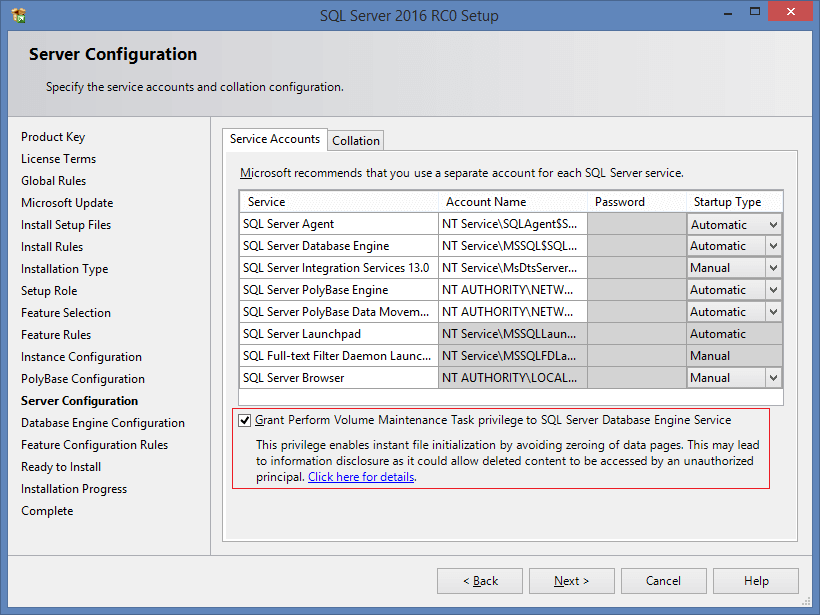Open Startup Type dropdown for SQL Server Browser
Viewport: 820px width, 615px height.
(775, 377)
